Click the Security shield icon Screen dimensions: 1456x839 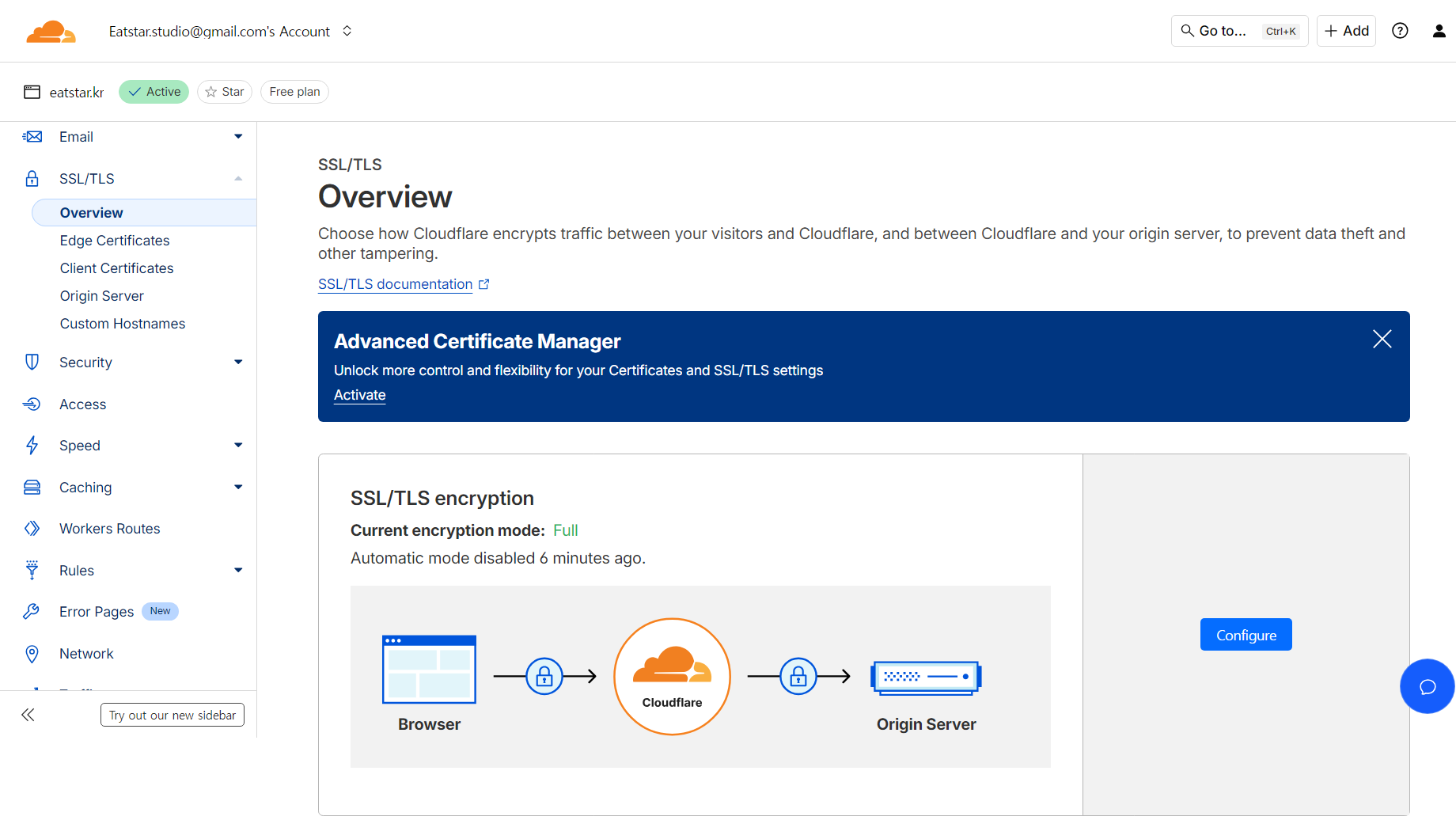pos(32,363)
